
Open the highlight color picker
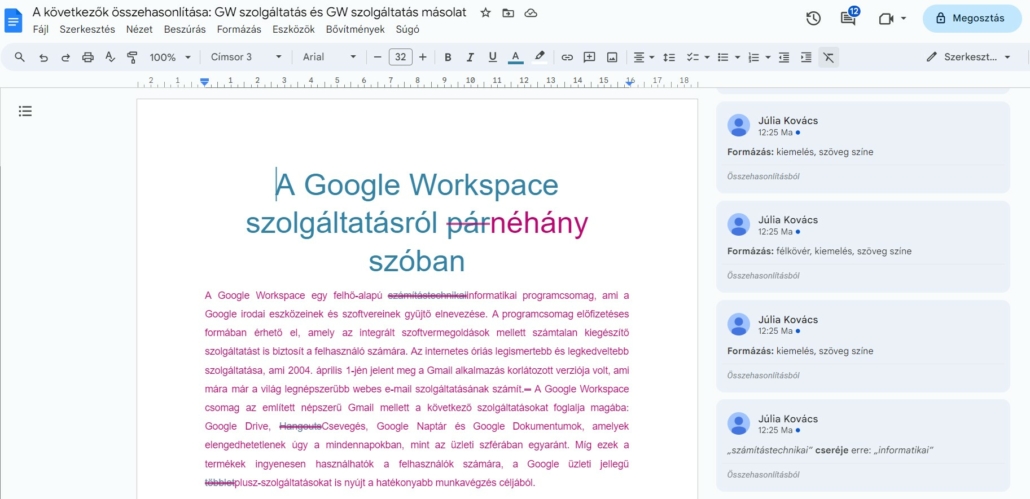pyautogui.click(x=540, y=57)
